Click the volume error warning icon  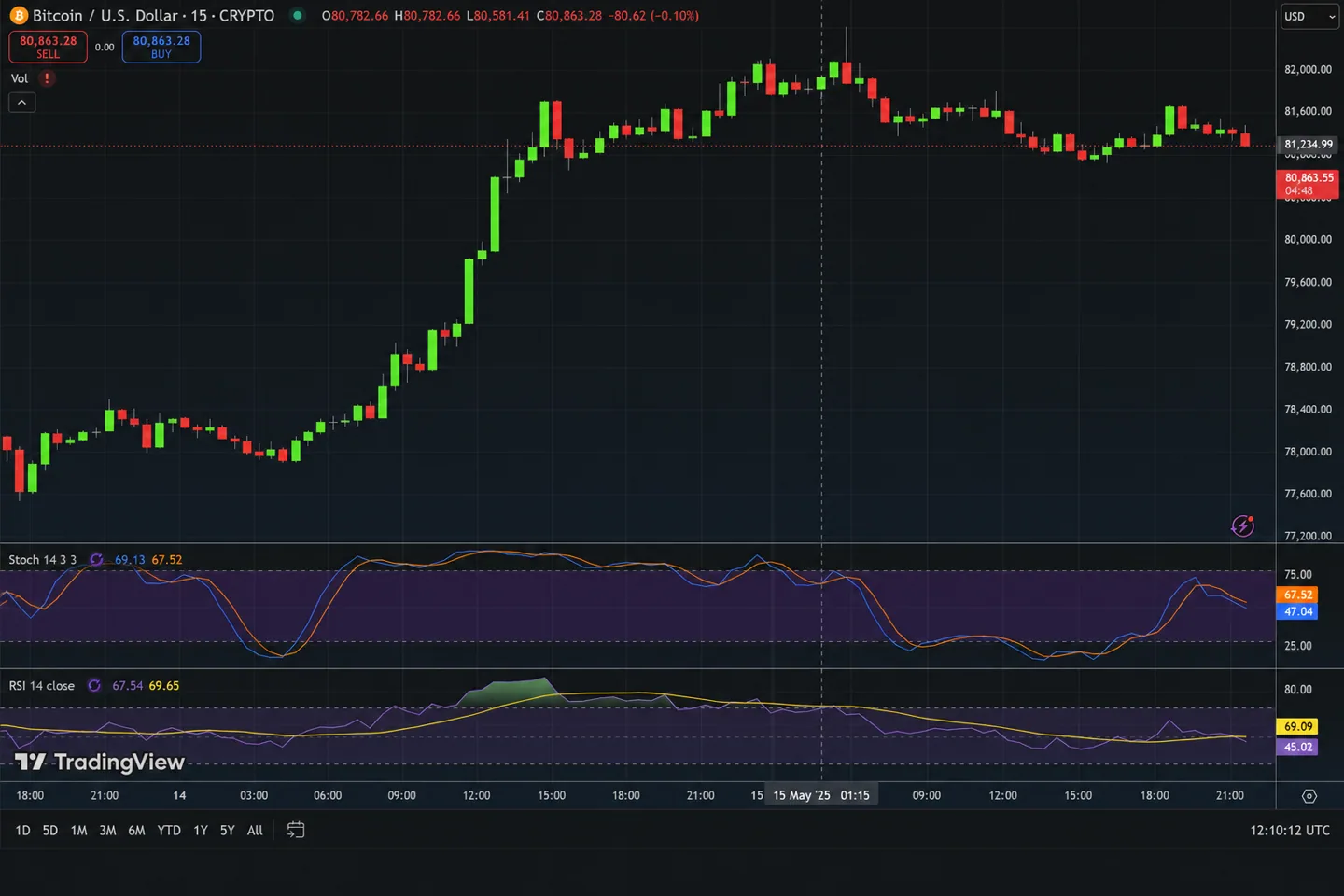(46, 78)
